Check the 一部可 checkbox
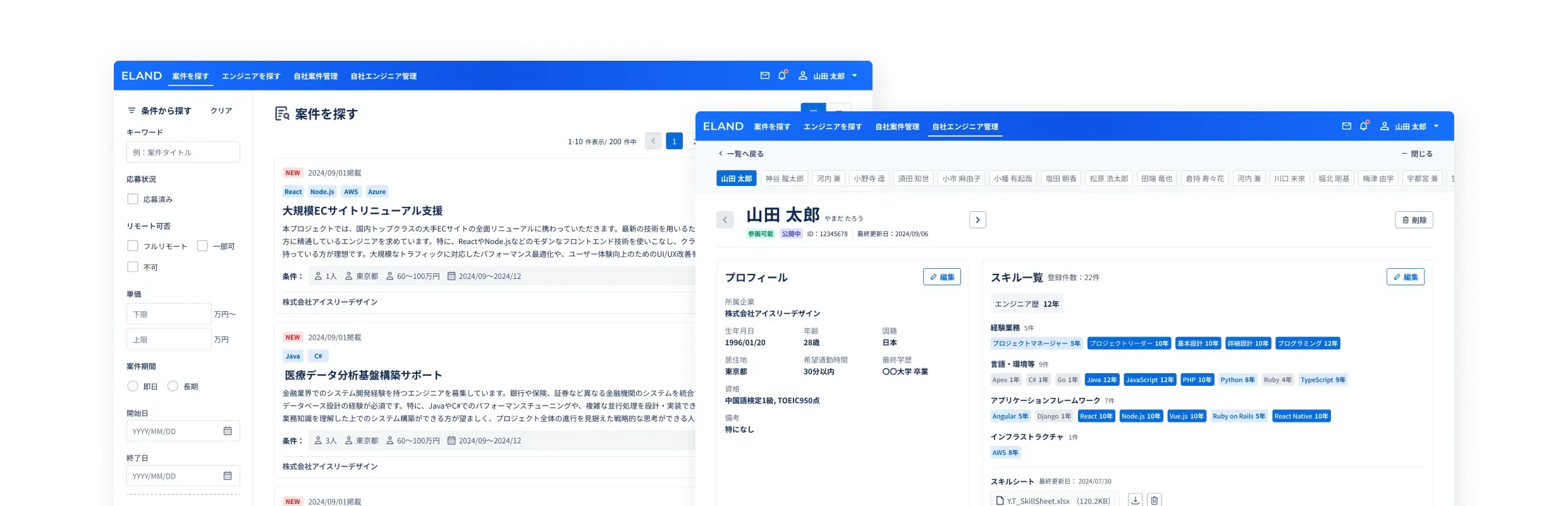 tap(202, 246)
